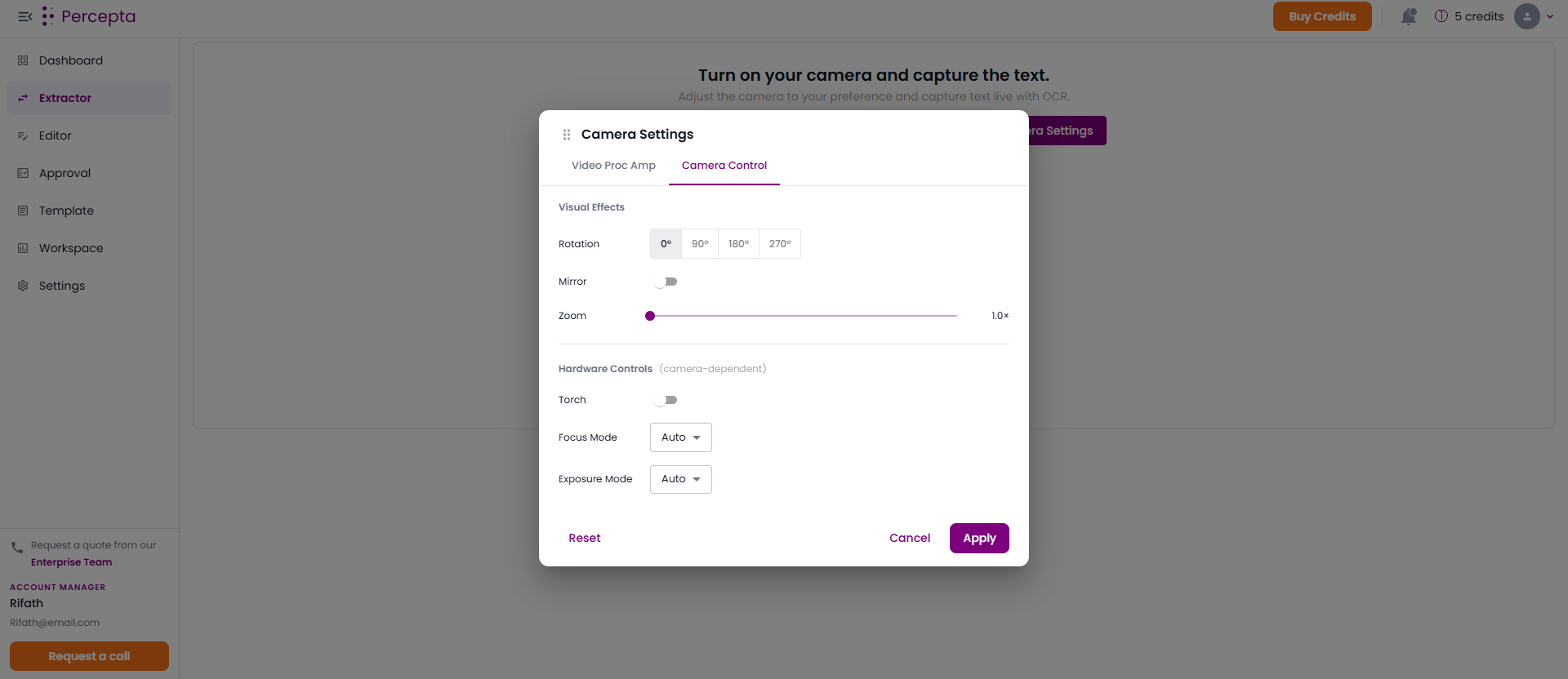Click the Dashboard grid icon
1568x679 pixels.
(x=23, y=60)
